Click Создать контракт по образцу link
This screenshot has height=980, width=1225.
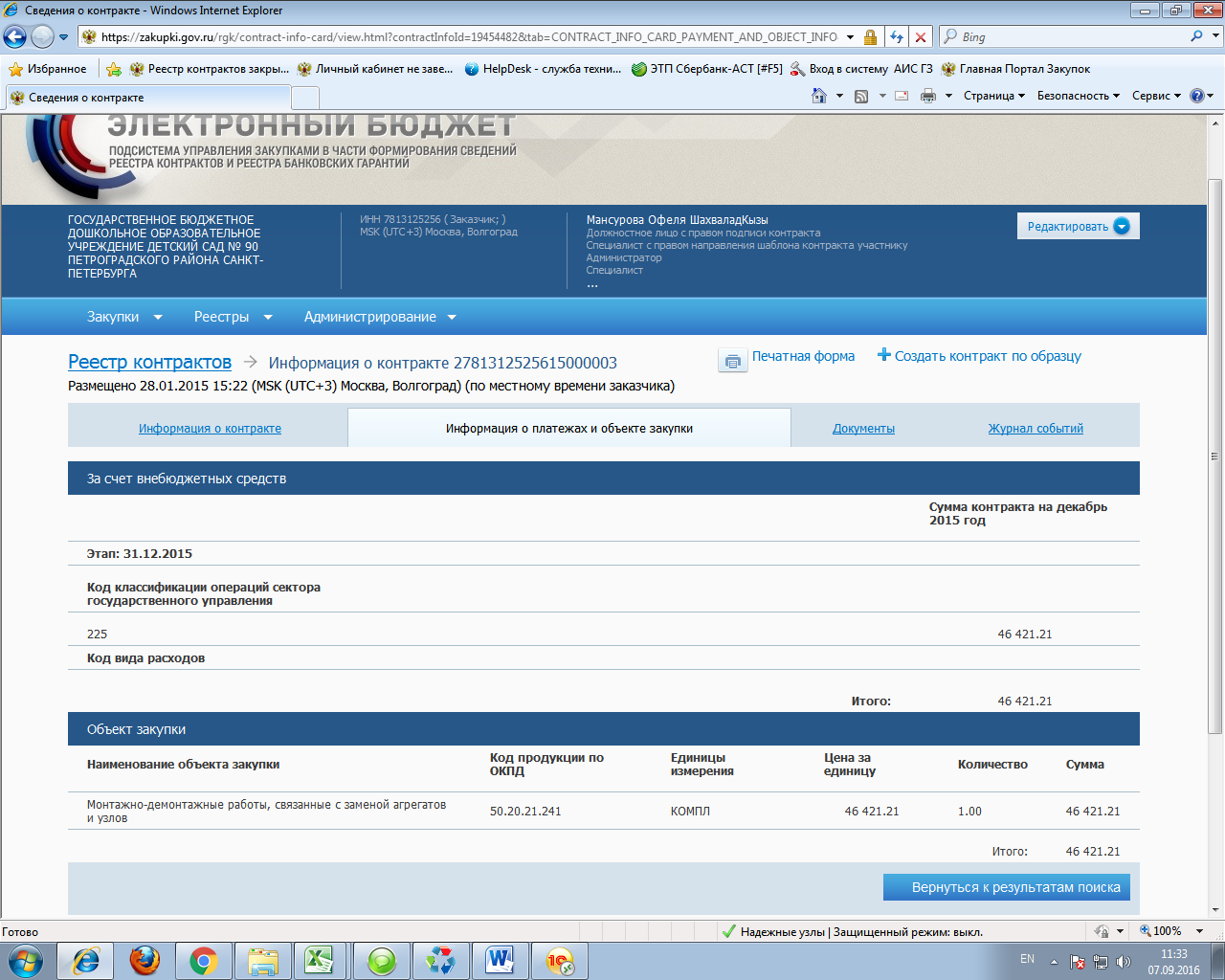point(980,356)
